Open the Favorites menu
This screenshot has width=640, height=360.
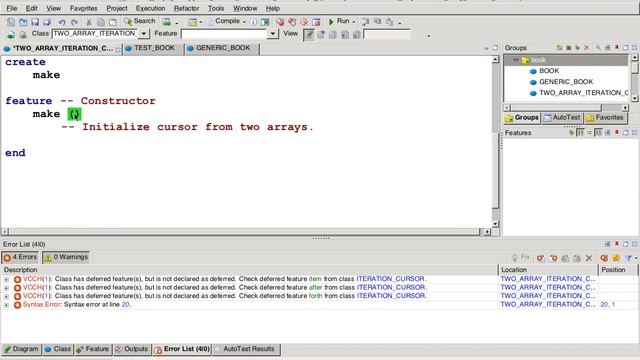83,8
